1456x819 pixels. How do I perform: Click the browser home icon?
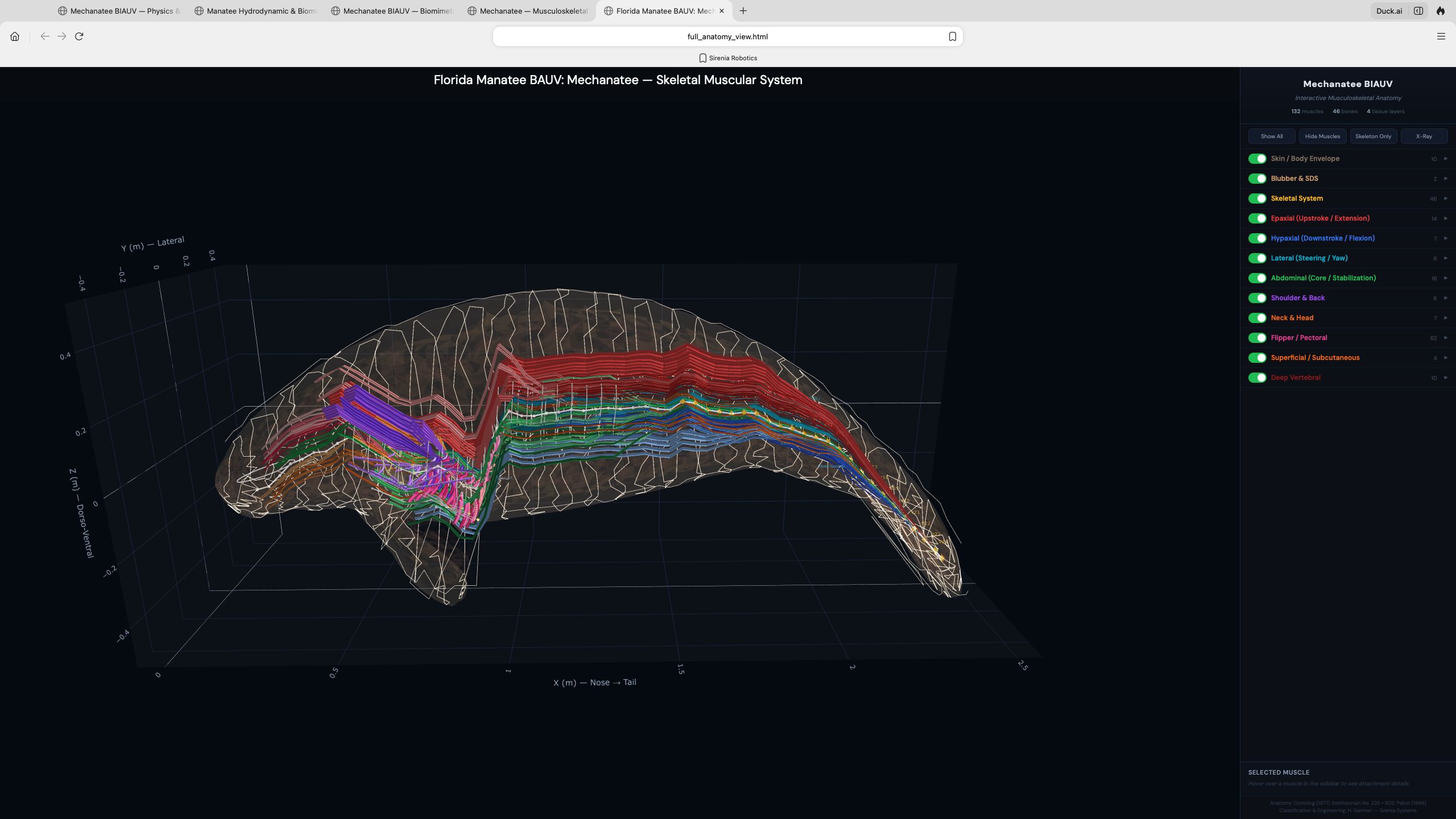point(15,36)
